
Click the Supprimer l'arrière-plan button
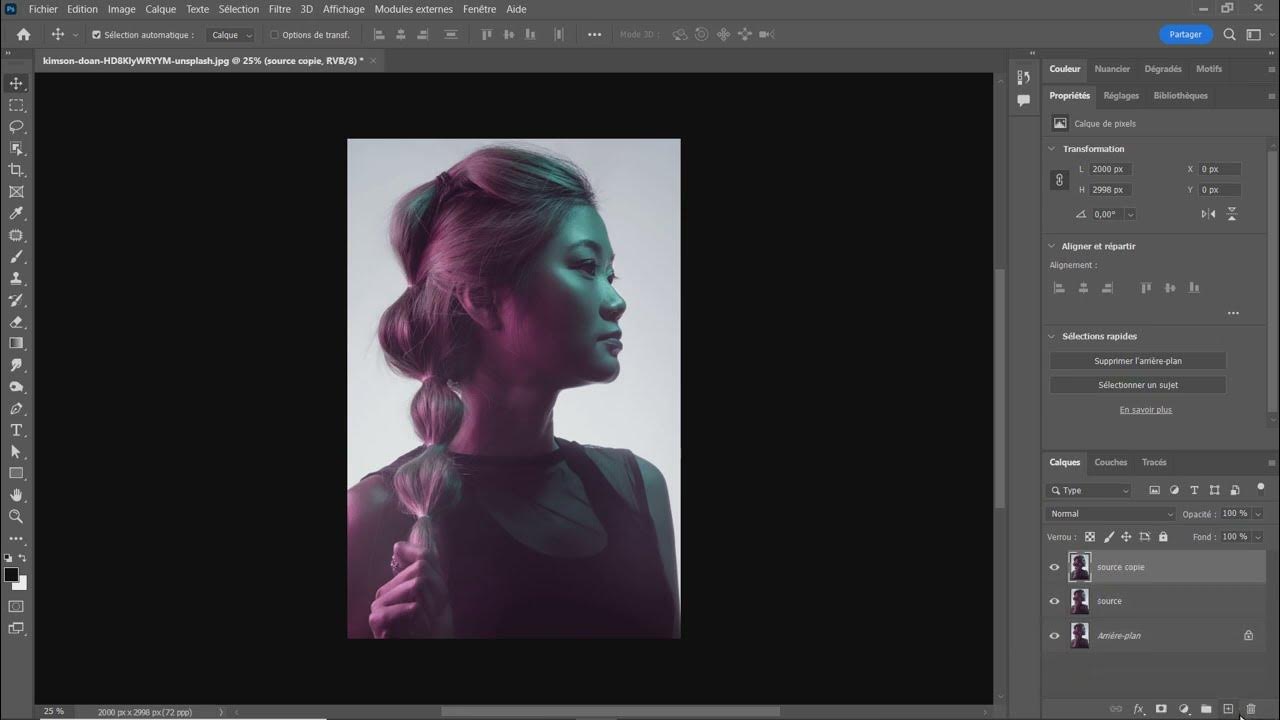point(1137,361)
